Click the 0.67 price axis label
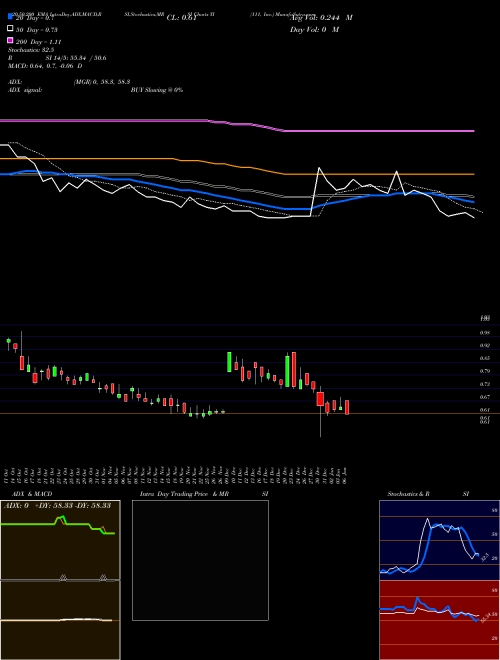The height and width of the screenshot is (660, 500). pyautogui.click(x=484, y=397)
